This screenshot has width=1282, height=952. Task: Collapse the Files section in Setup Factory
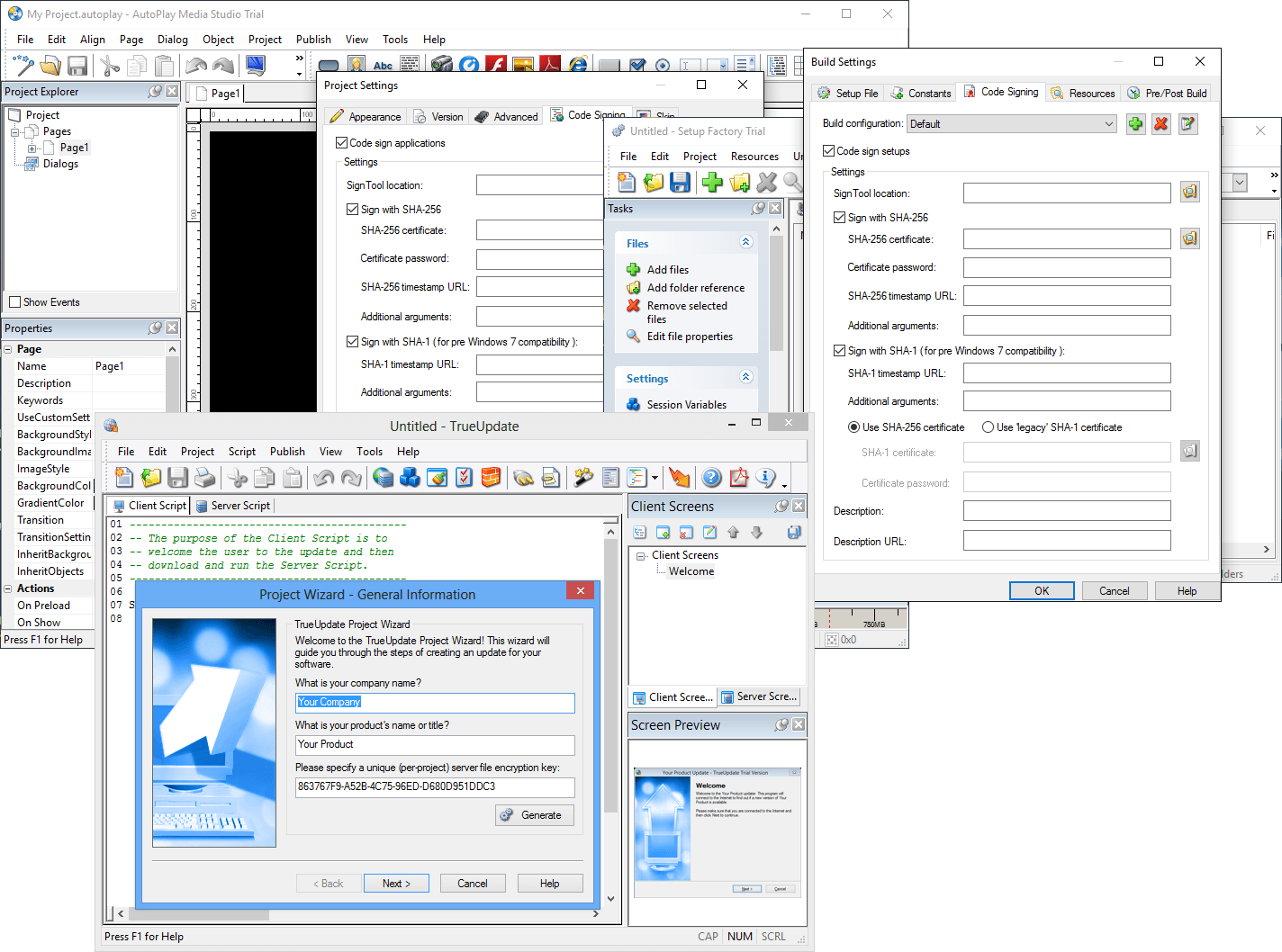(745, 241)
